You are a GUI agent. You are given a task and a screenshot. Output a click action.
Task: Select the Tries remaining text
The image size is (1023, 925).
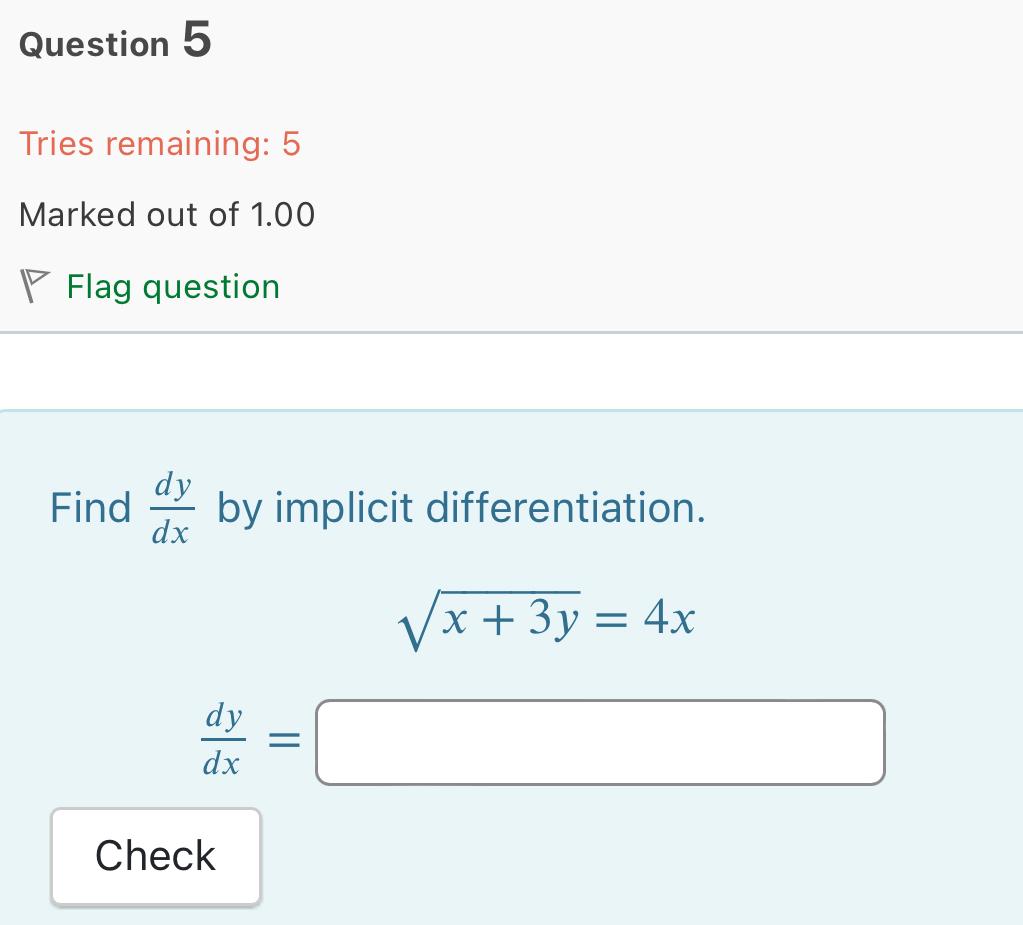click(x=159, y=144)
